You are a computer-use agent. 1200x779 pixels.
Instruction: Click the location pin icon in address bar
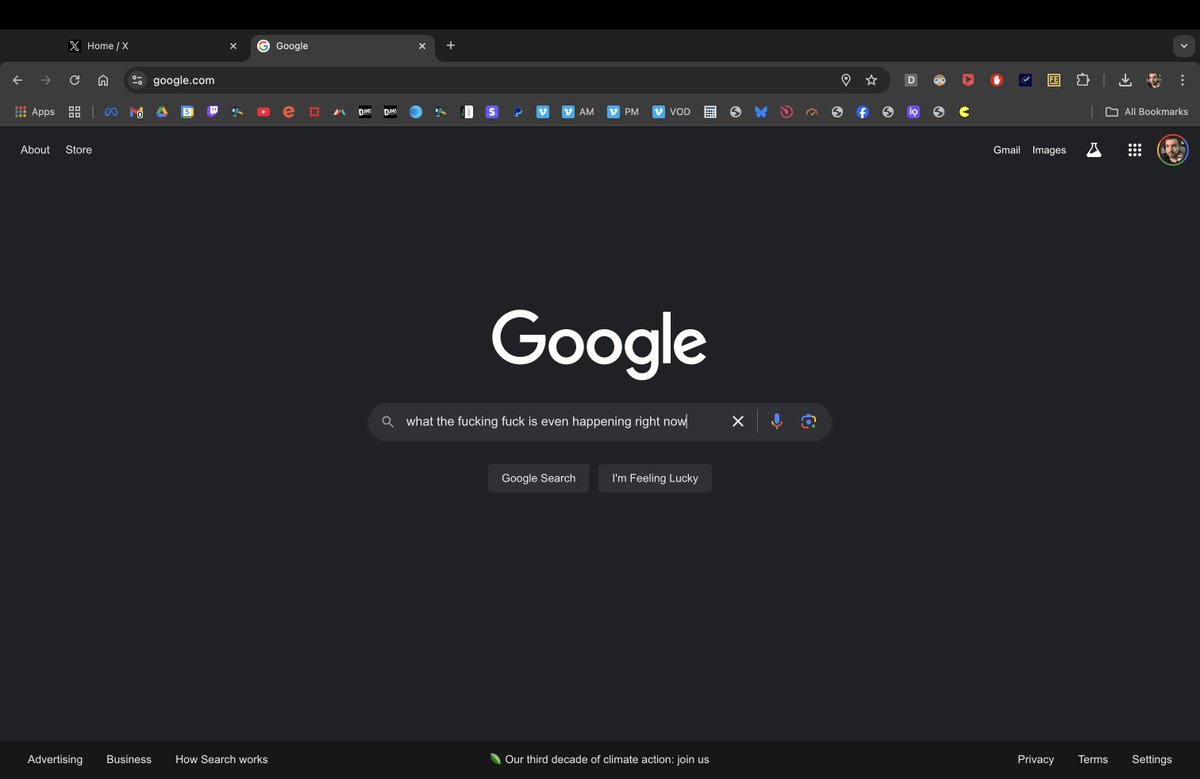pos(846,80)
